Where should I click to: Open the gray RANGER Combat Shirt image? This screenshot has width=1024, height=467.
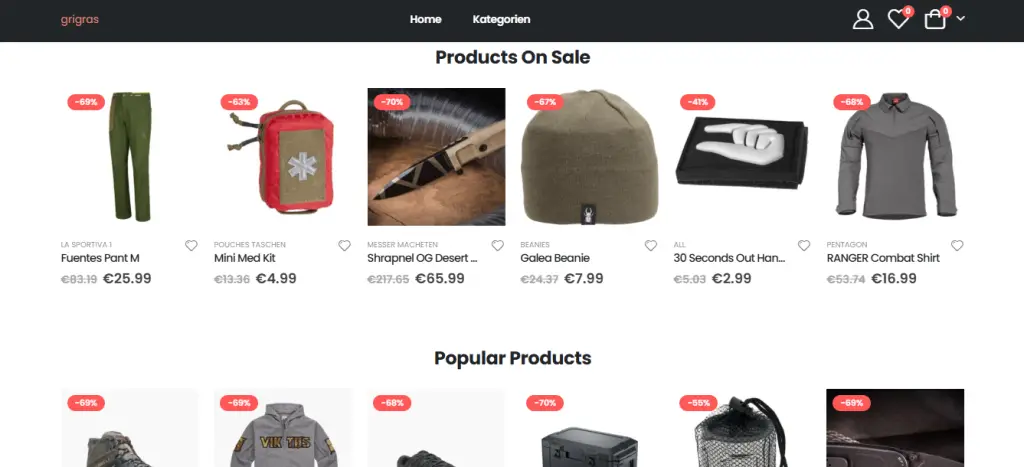point(895,157)
